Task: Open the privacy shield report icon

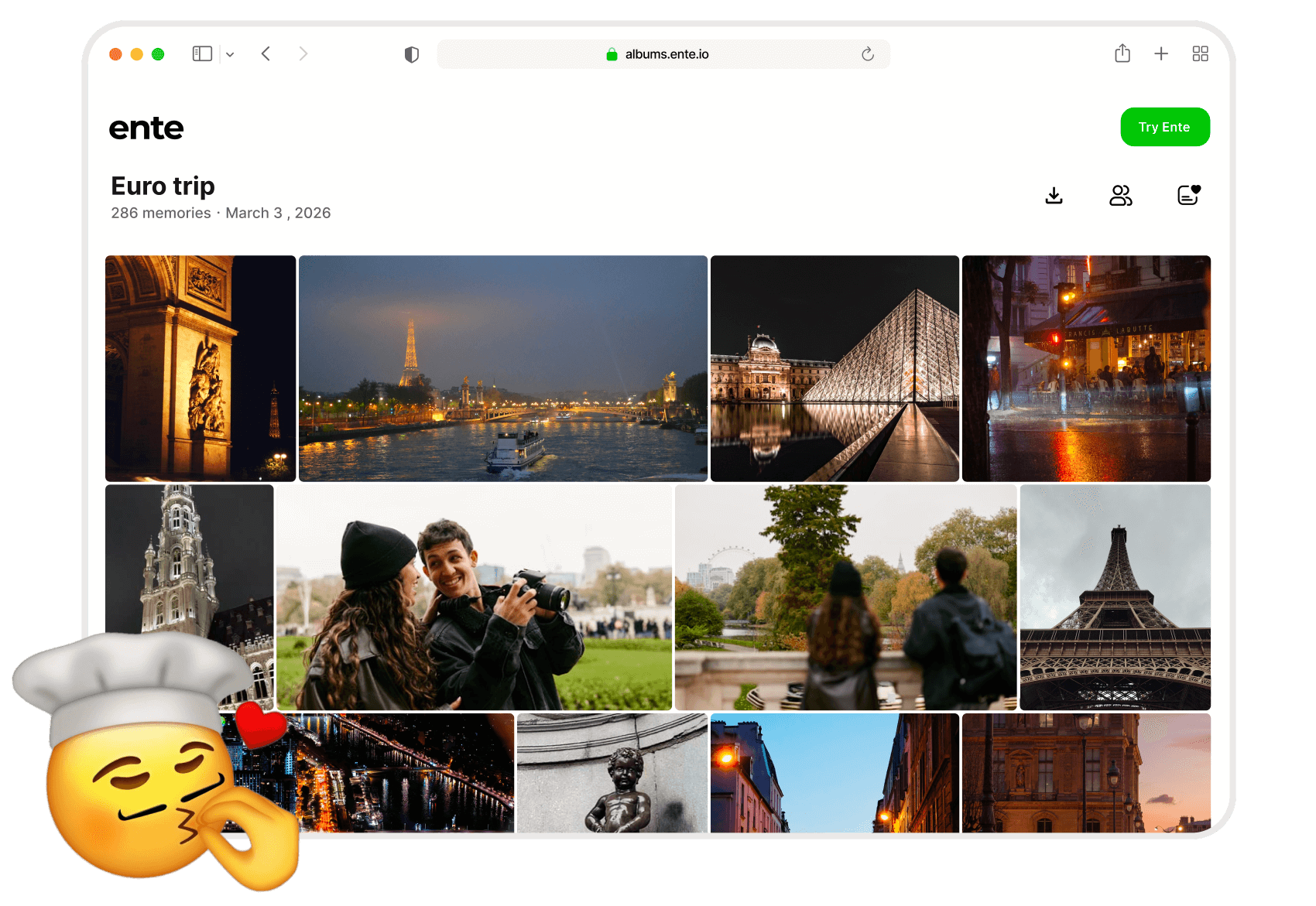Action: pyautogui.click(x=412, y=54)
